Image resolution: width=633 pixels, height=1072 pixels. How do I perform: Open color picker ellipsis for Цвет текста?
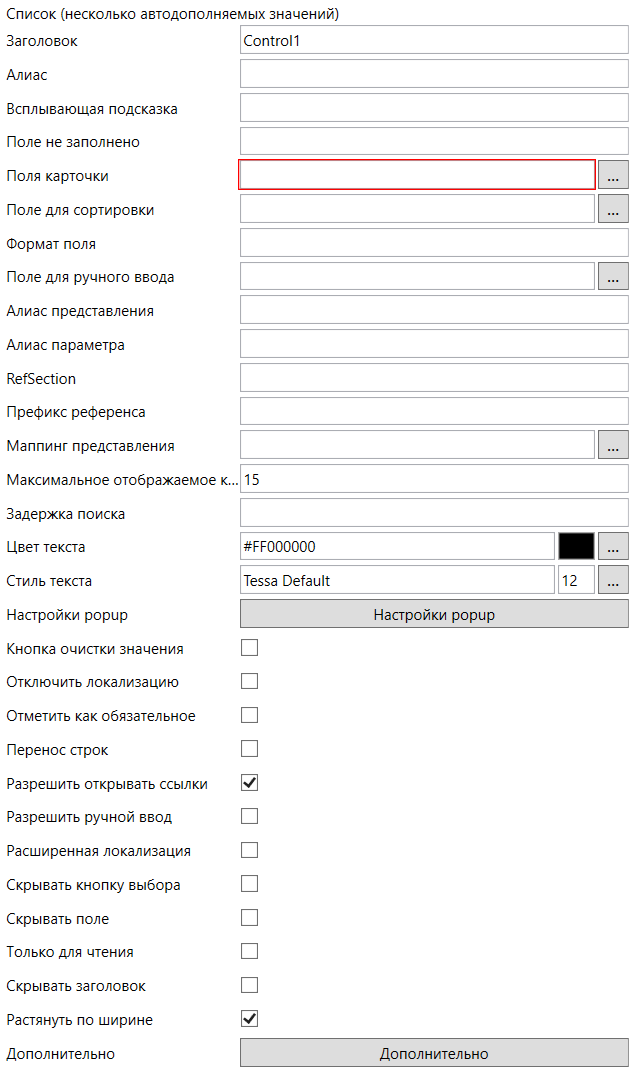coord(613,546)
